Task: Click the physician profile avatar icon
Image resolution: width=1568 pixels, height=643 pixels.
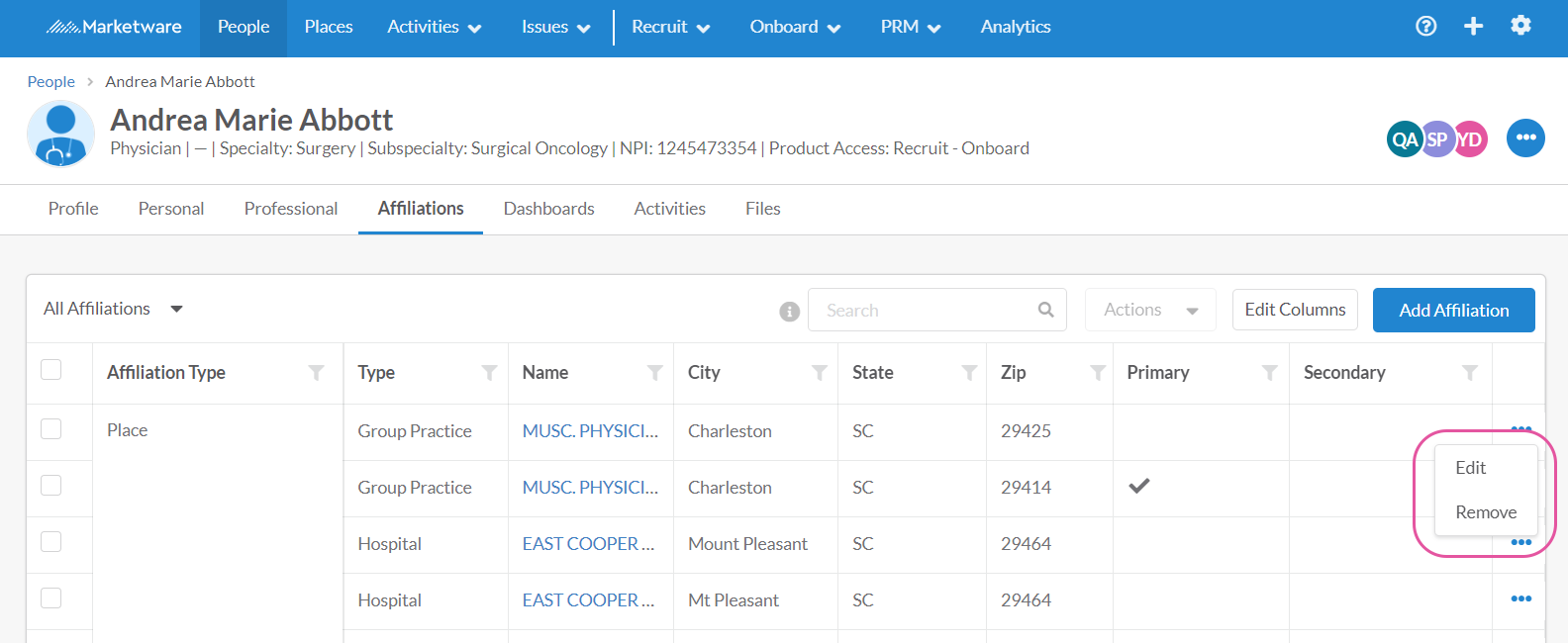Action: click(60, 134)
